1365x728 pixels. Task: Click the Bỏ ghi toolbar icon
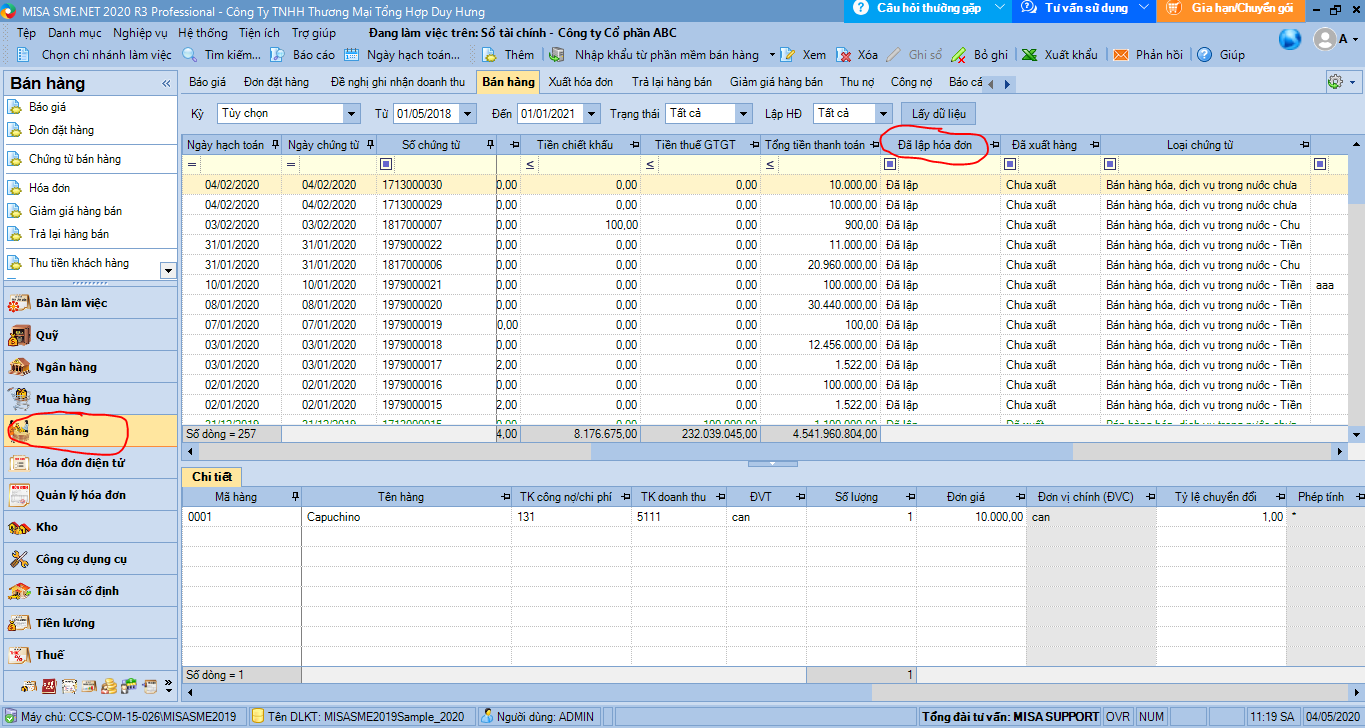[x=958, y=55]
